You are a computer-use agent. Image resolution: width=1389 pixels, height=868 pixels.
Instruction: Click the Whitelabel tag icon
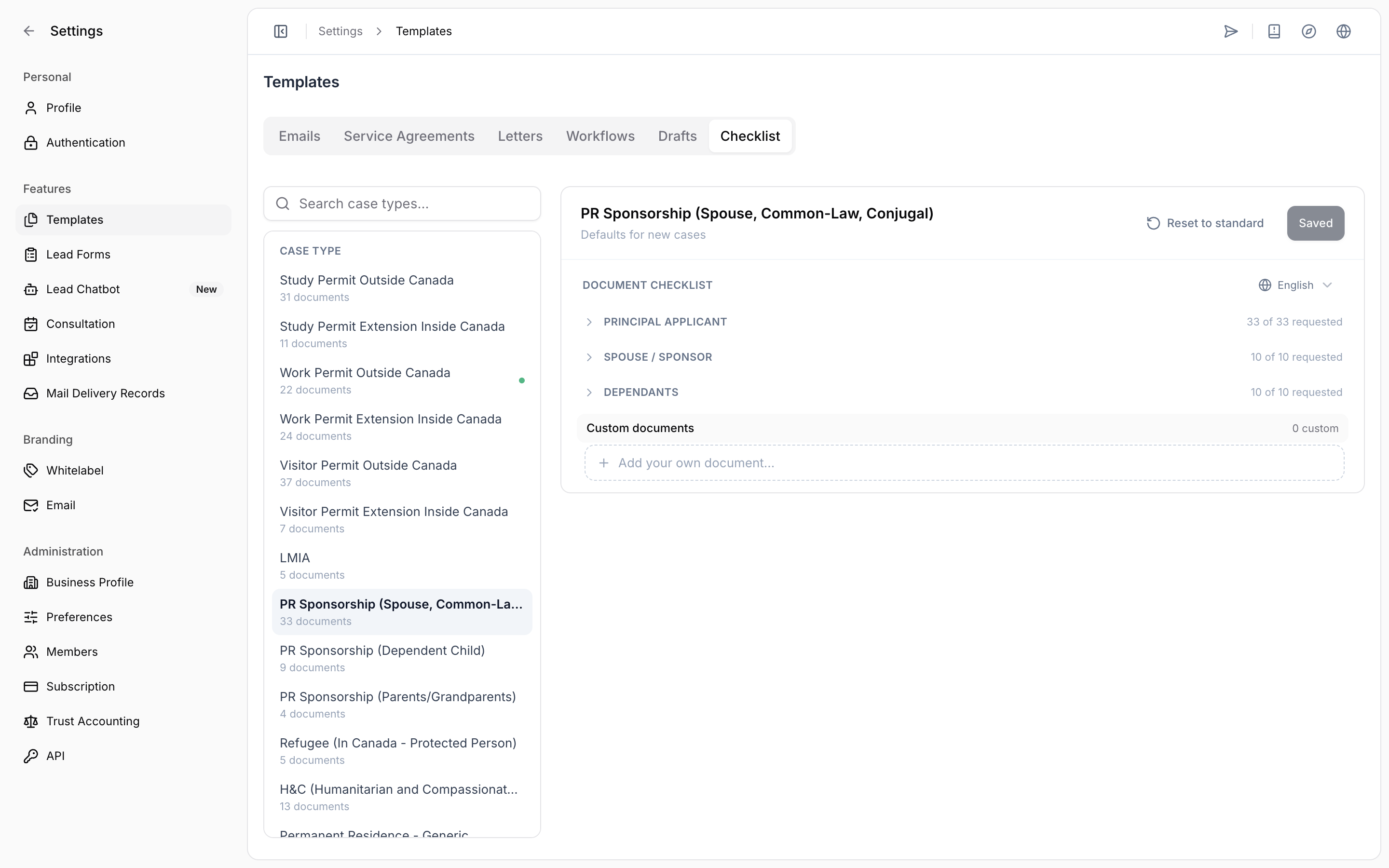pyautogui.click(x=31, y=470)
